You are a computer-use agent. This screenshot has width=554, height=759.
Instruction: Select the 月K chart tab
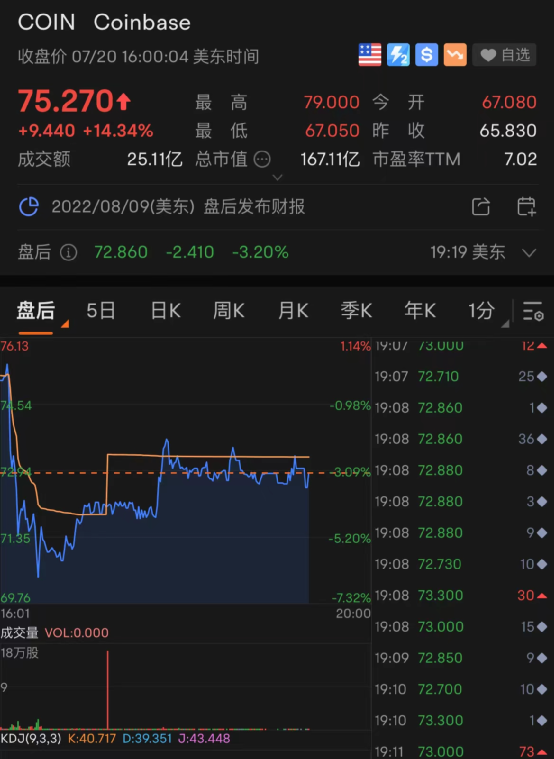tap(293, 311)
